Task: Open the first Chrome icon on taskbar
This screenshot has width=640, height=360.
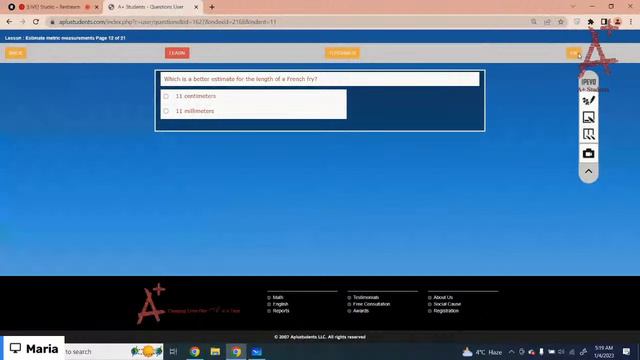Action: (x=195, y=351)
